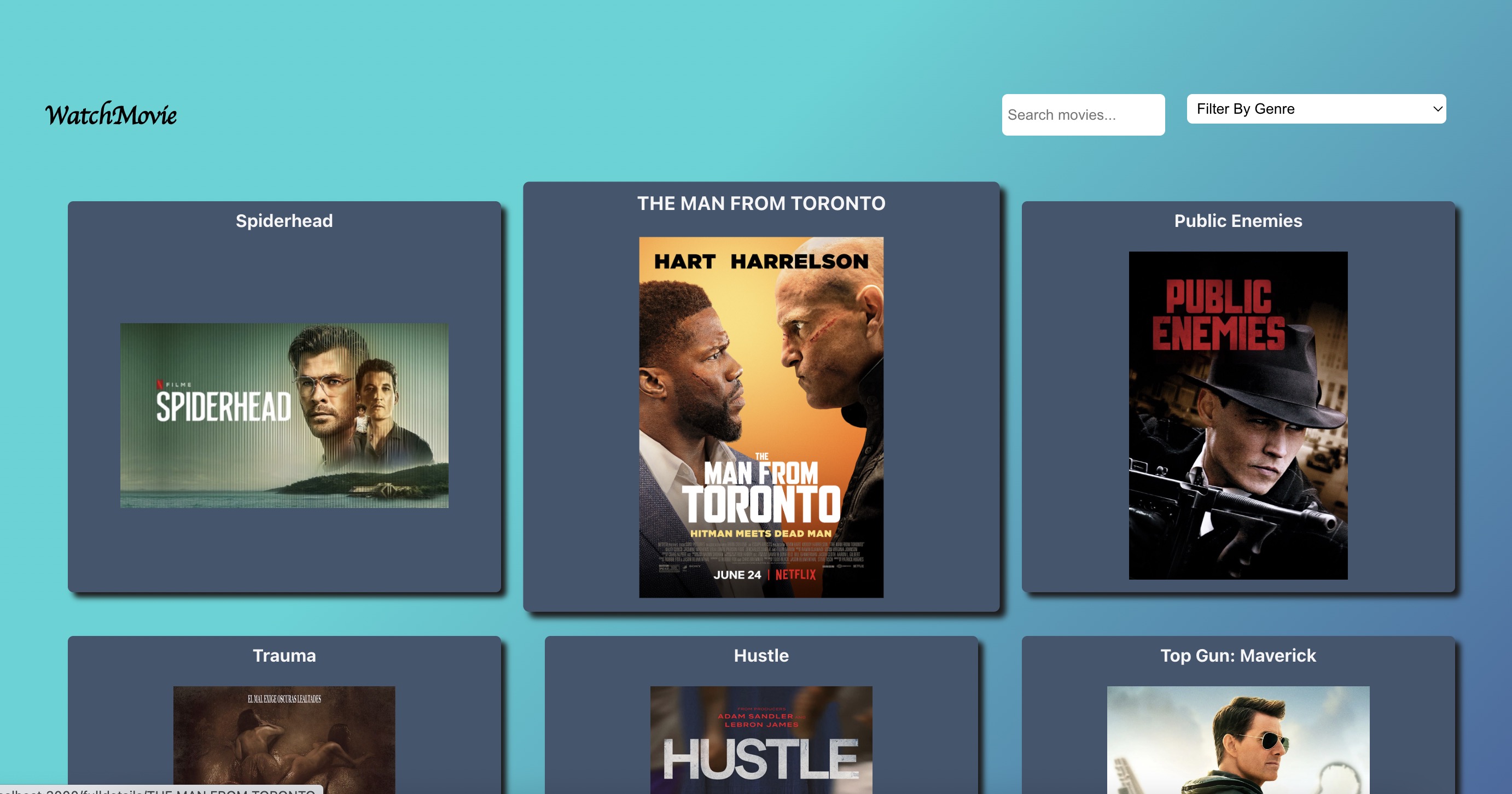Focus the Search movies input field
The image size is (1512, 794).
tap(1083, 114)
